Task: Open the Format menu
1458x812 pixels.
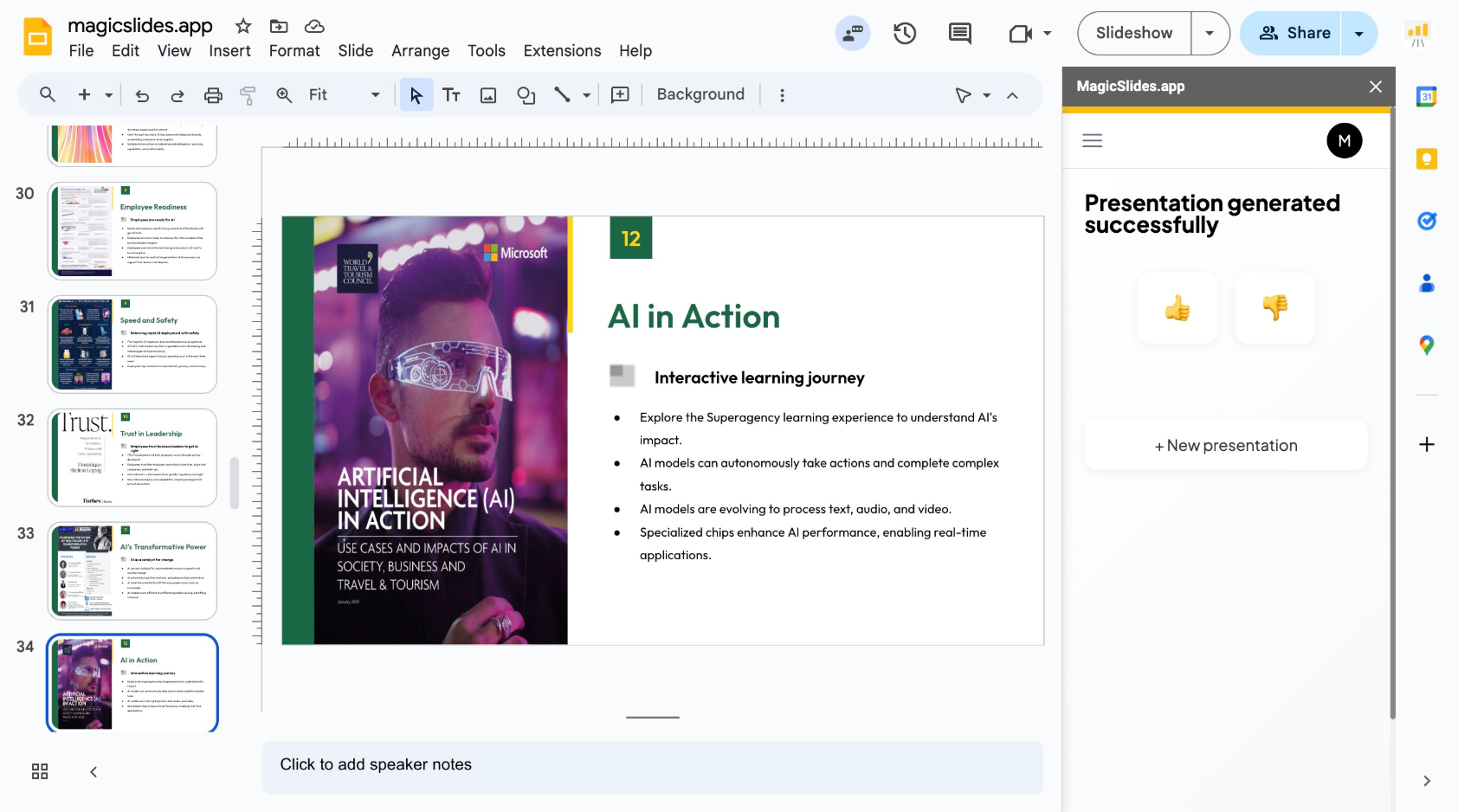Action: [294, 51]
